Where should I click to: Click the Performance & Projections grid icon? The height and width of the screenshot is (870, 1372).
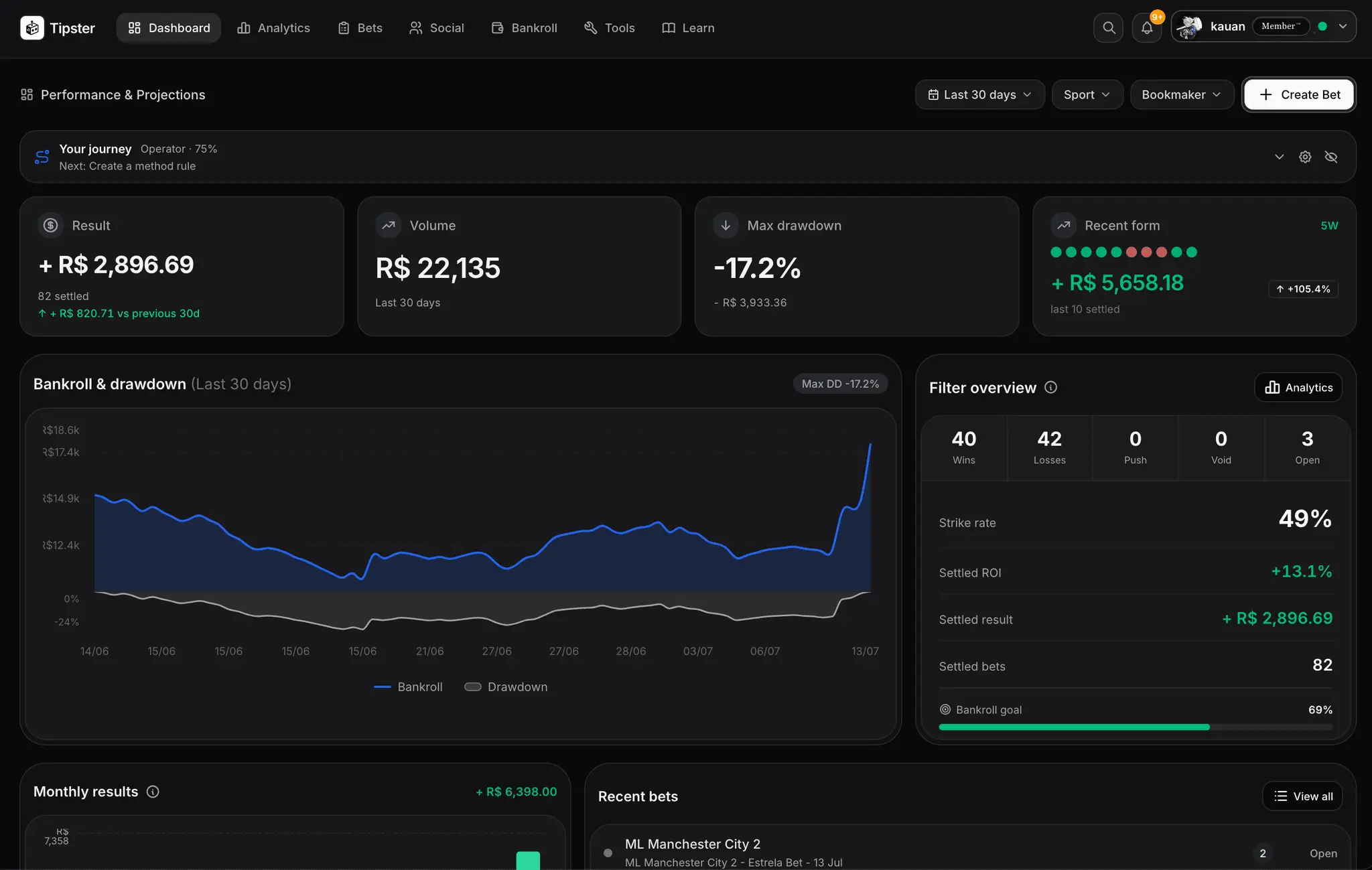pos(27,94)
